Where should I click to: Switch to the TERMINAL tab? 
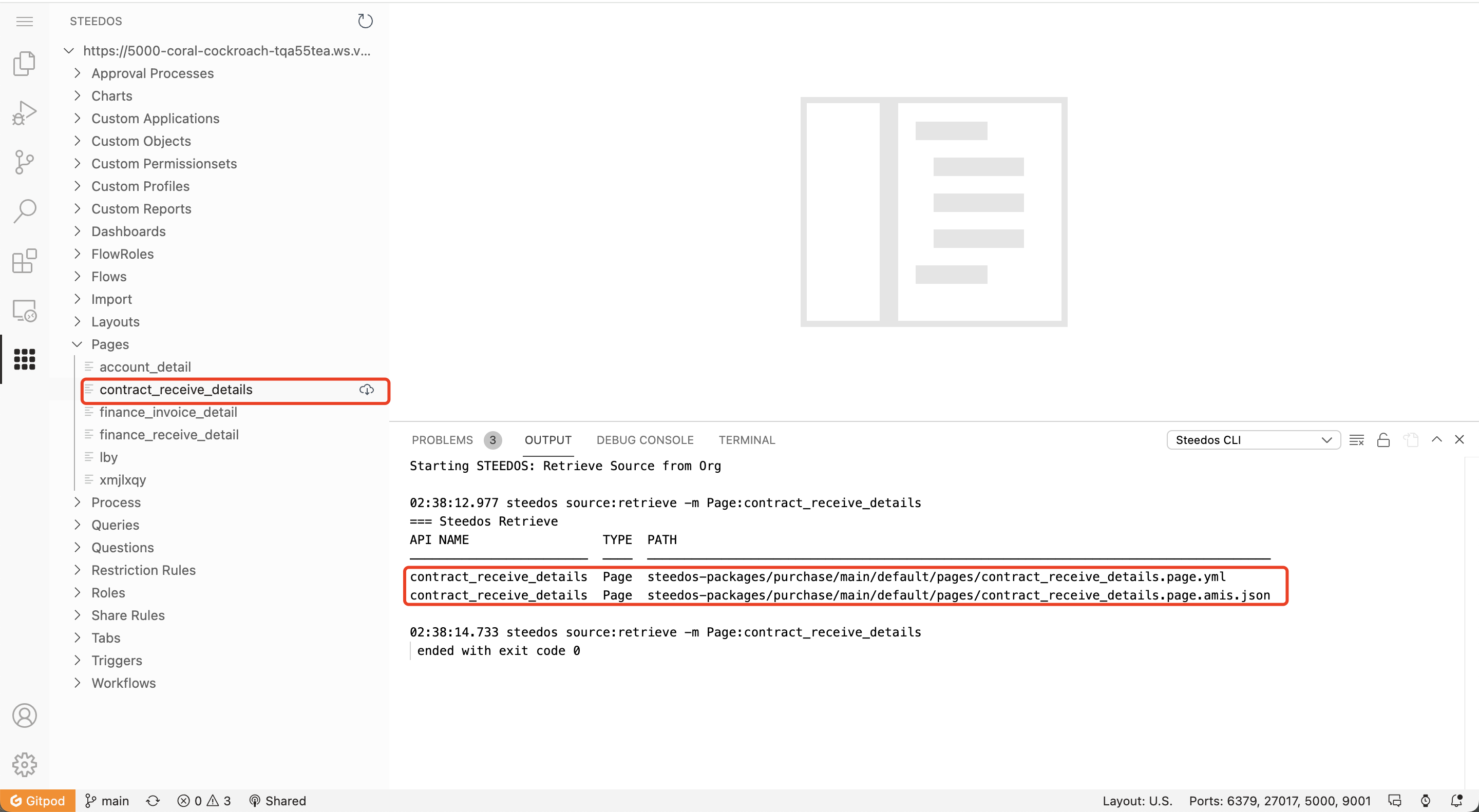point(746,440)
